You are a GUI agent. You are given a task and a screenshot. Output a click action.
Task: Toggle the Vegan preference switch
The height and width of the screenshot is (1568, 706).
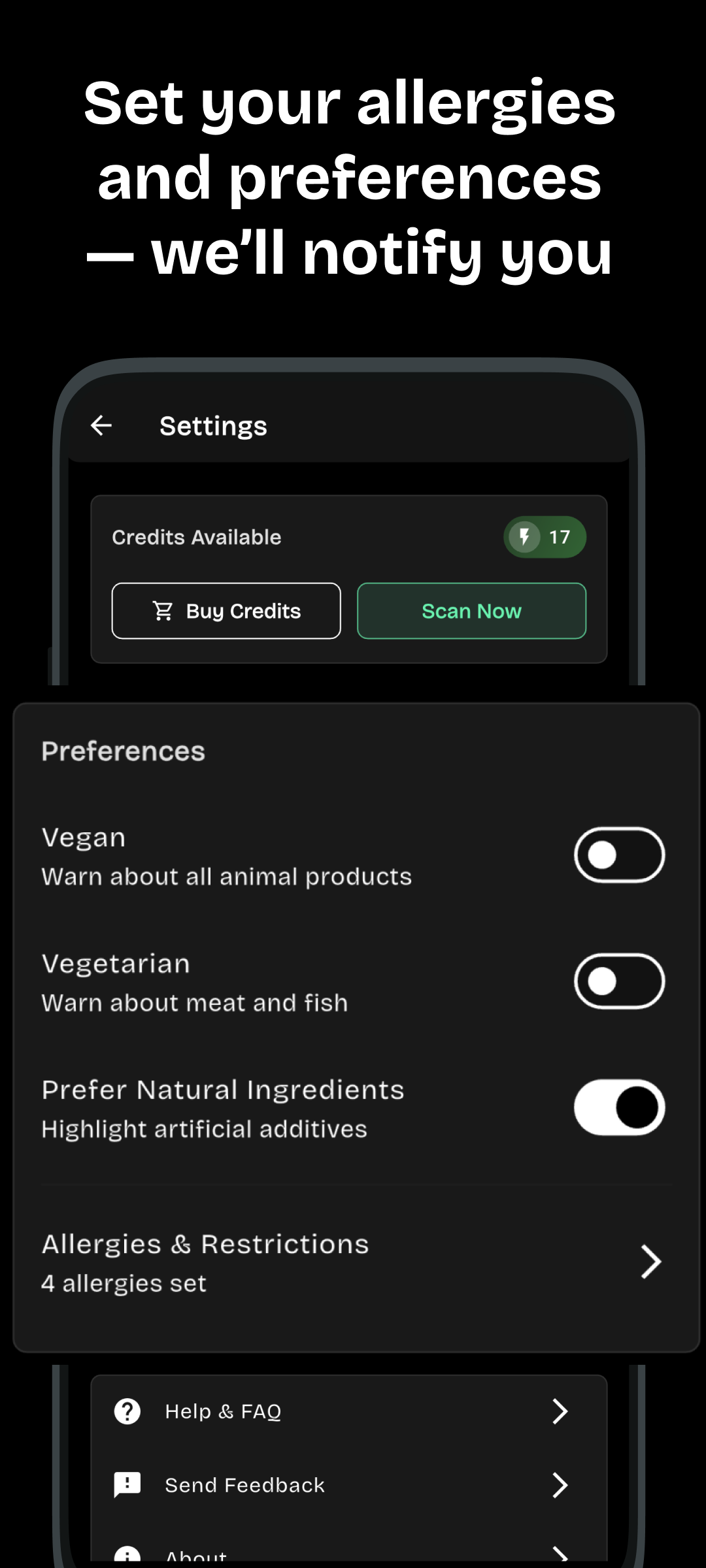click(x=619, y=855)
